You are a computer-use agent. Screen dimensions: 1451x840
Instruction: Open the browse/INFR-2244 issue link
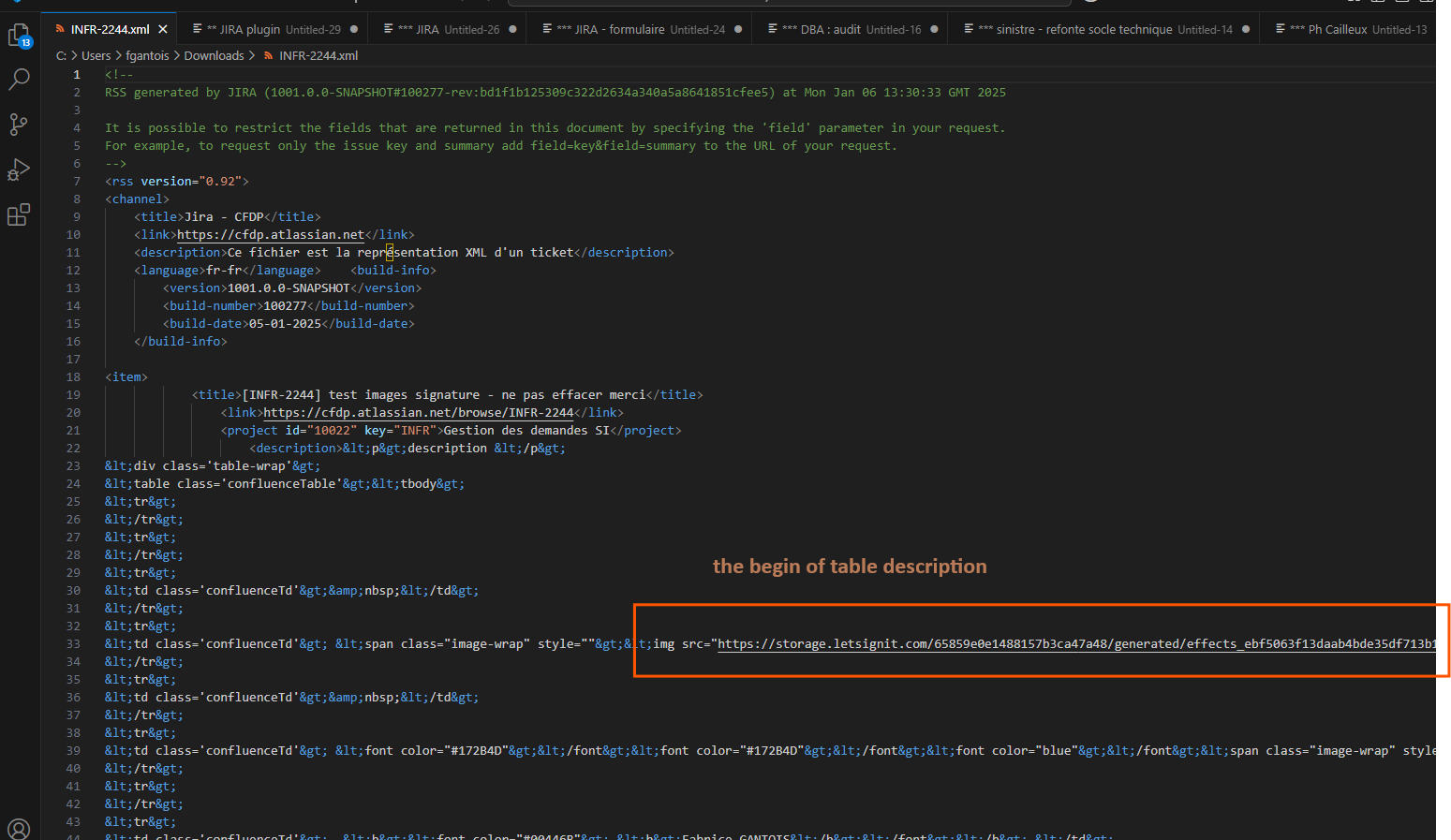point(419,412)
